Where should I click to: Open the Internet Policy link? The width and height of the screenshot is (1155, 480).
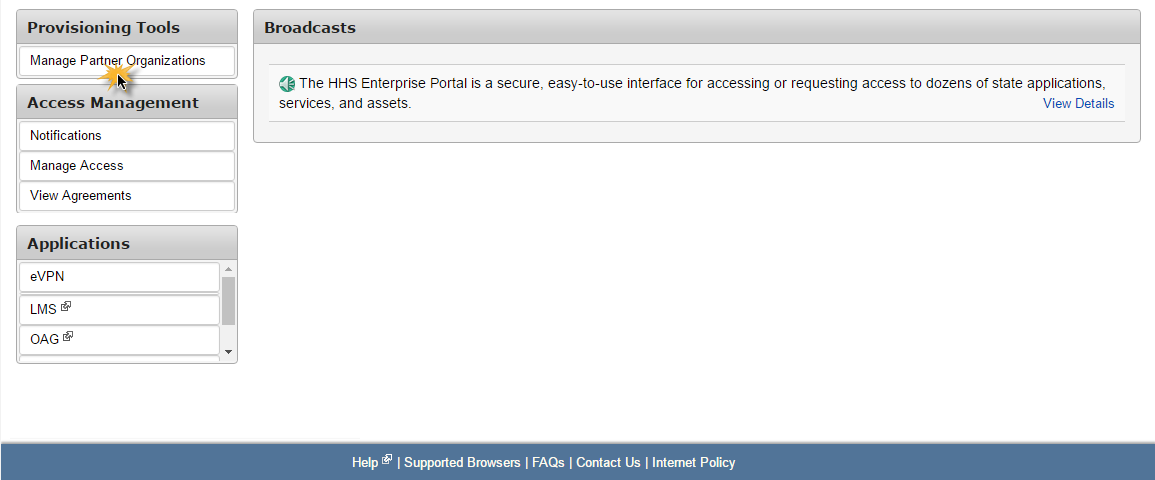[693, 463]
